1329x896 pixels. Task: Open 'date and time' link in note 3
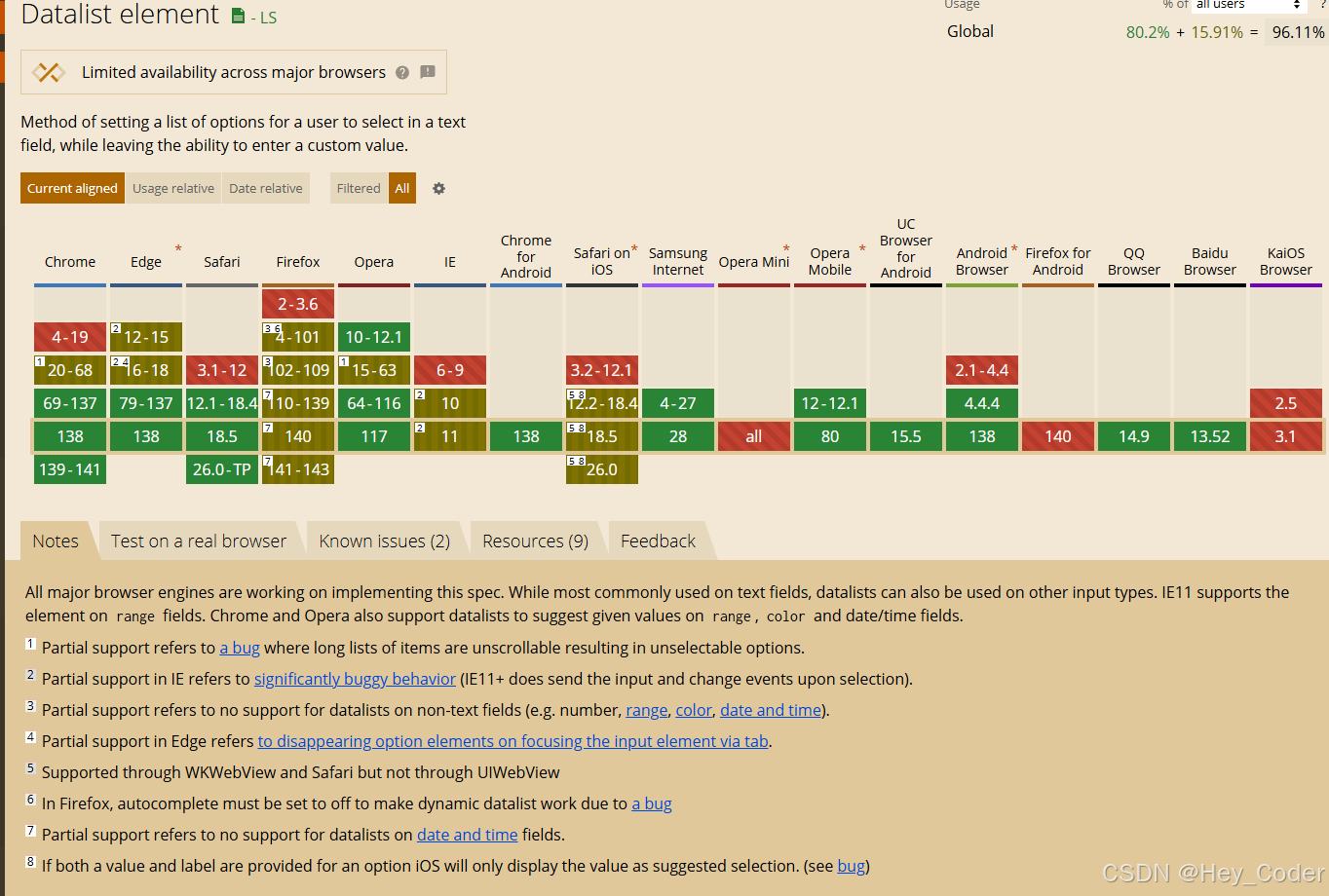click(771, 710)
